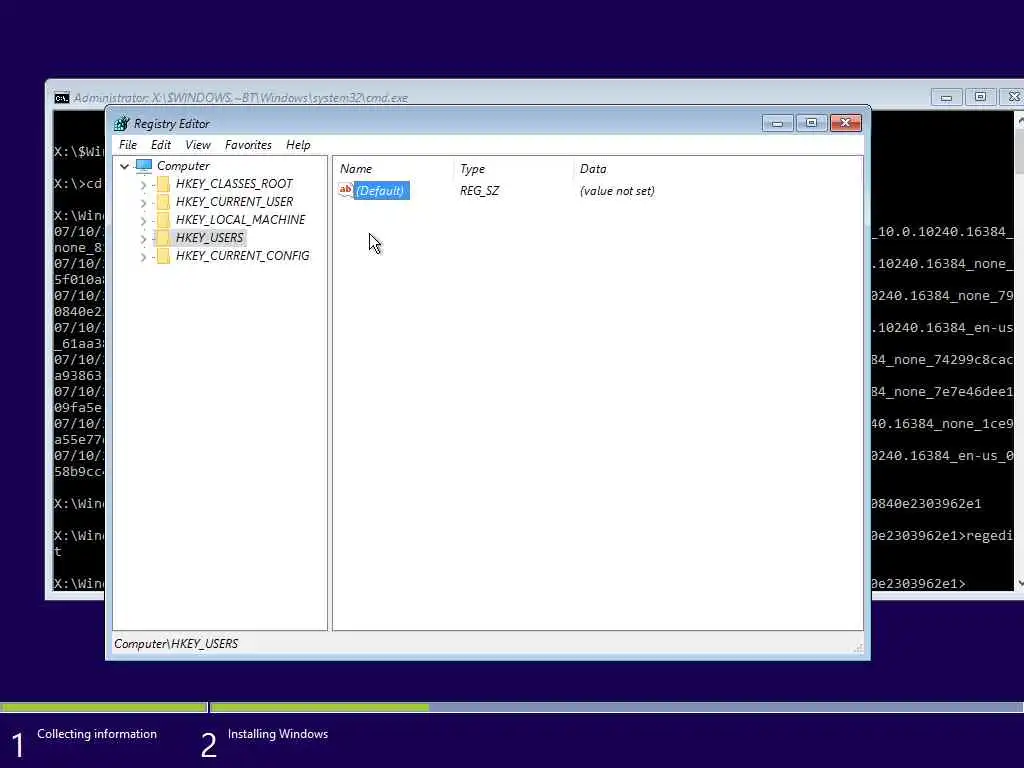Click the cmd.exe scrollbar down arrow
Image resolution: width=1024 pixels, height=768 pixels.
click(x=1019, y=583)
